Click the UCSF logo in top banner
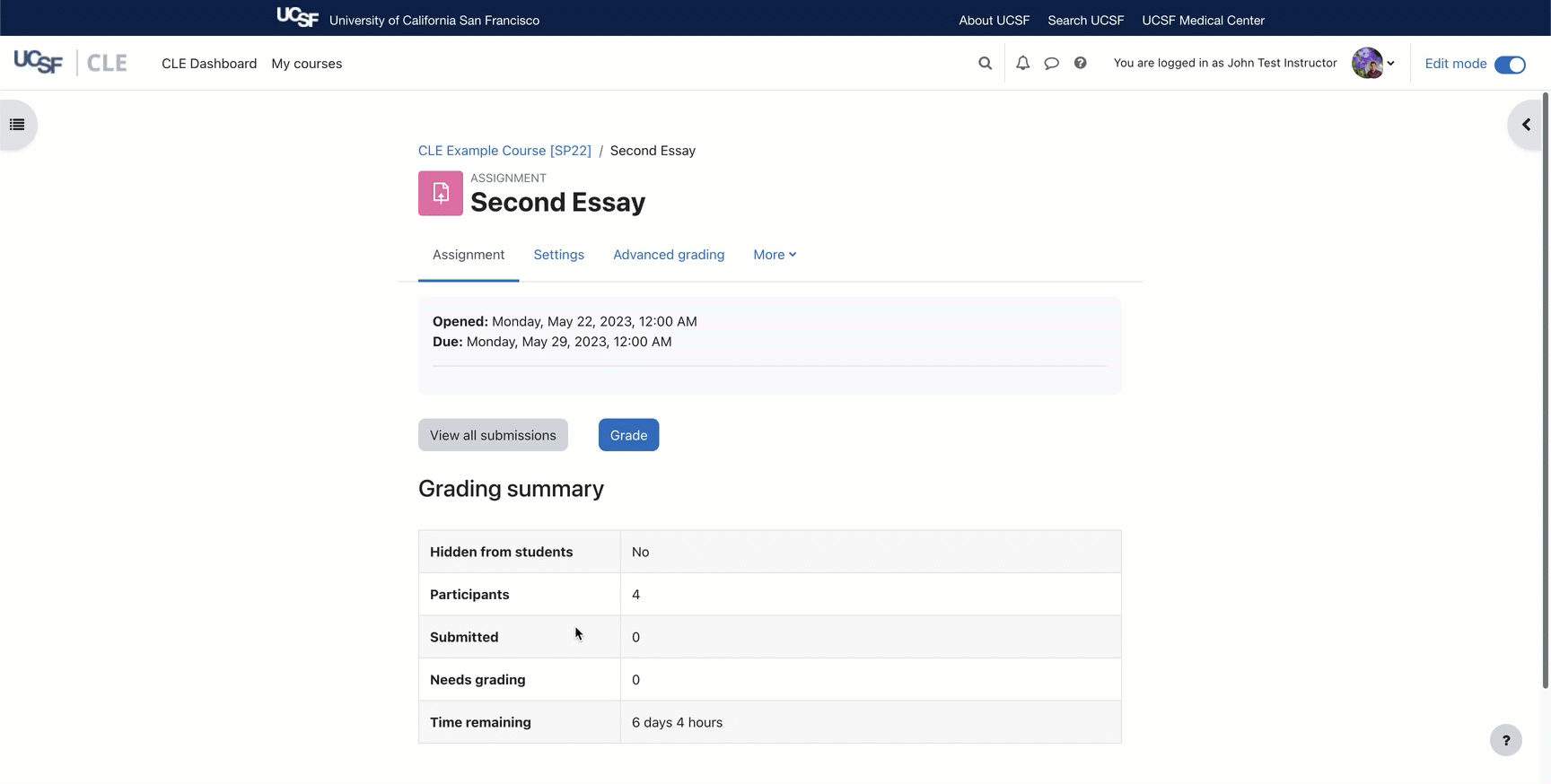 297,18
